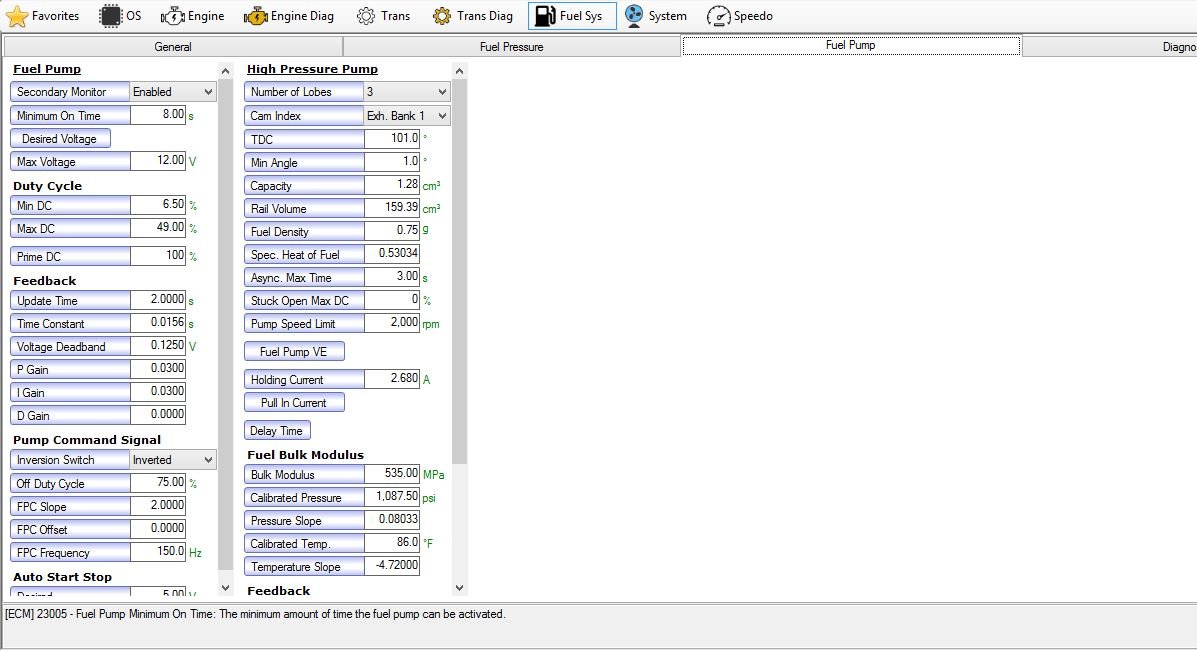The height and width of the screenshot is (651, 1197).
Task: Click the Capacity value field
Action: coord(392,185)
